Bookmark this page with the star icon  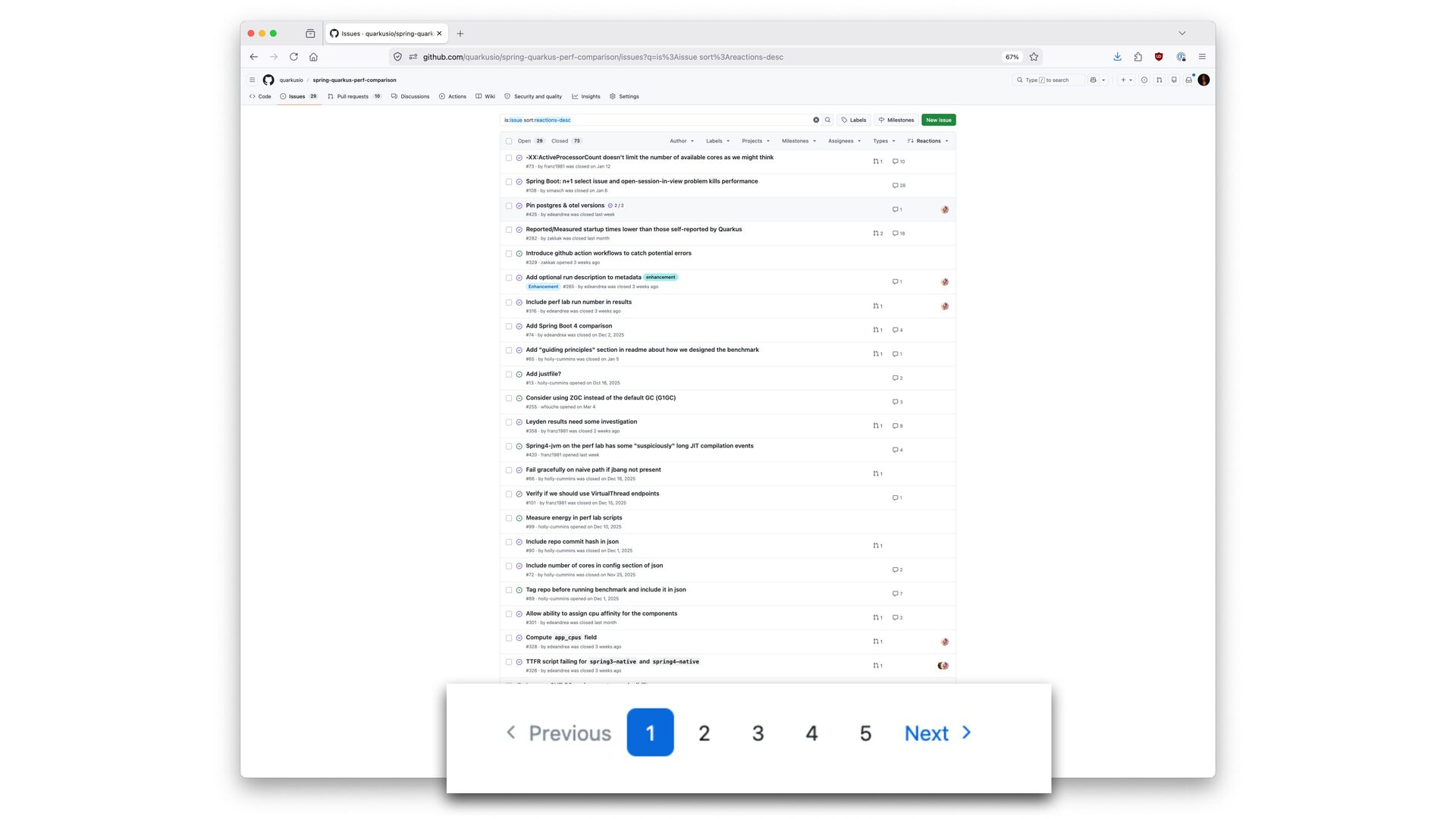point(1034,57)
